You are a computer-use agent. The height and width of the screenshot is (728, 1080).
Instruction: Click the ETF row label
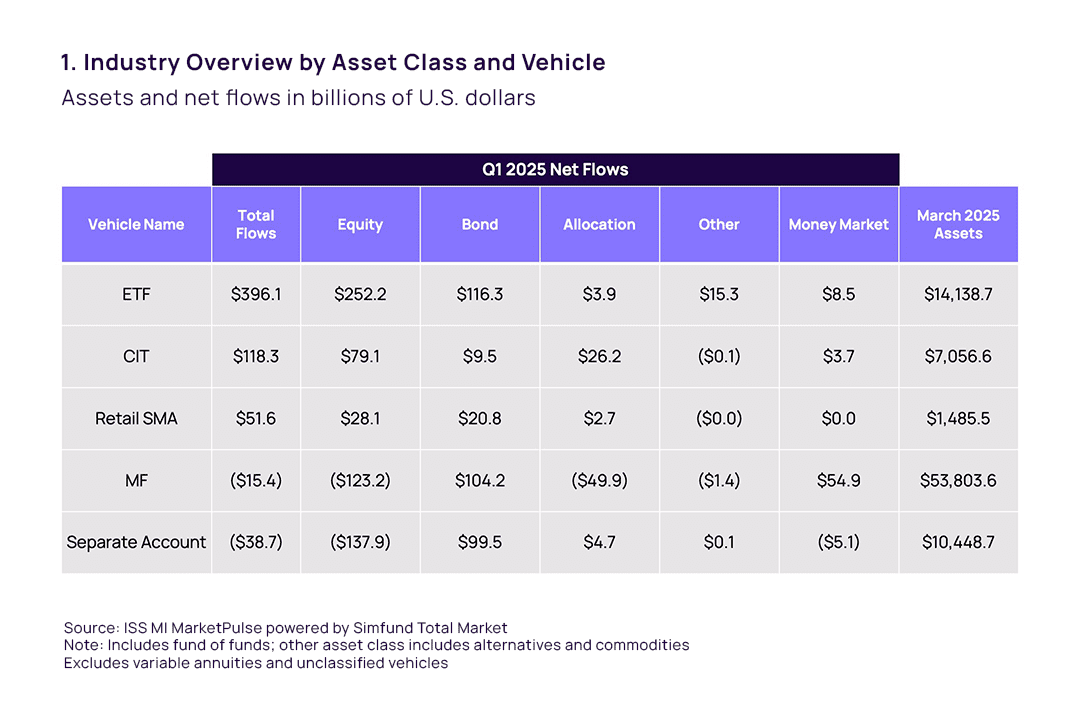(136, 295)
